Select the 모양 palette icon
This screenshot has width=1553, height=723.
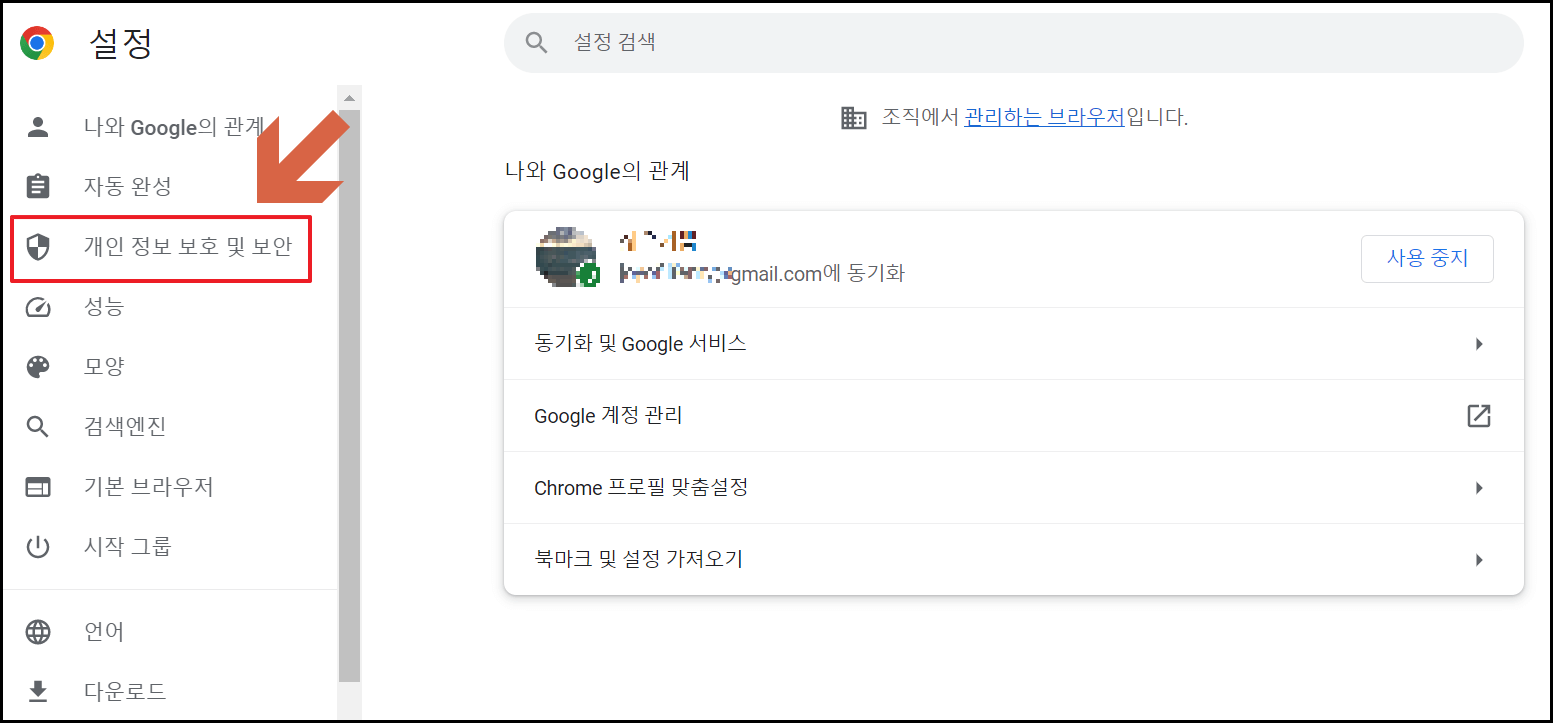click(x=39, y=366)
